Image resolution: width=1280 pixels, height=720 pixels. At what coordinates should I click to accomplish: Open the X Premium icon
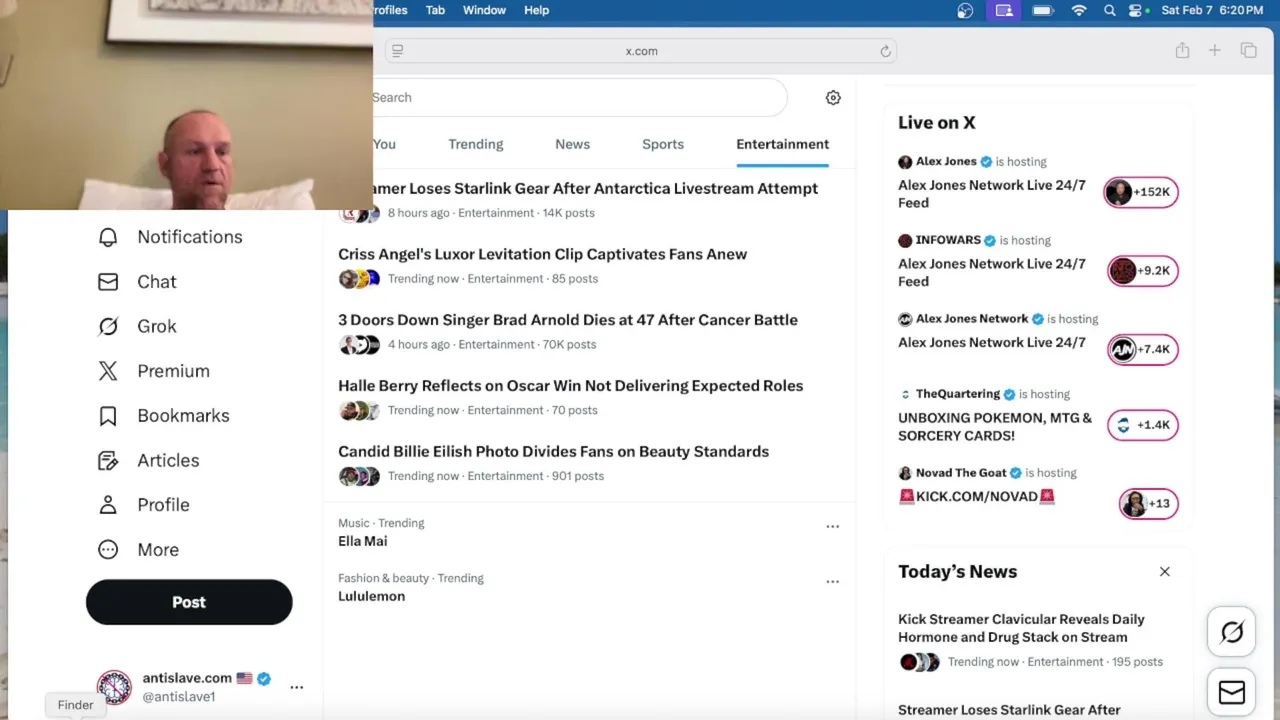(x=108, y=371)
